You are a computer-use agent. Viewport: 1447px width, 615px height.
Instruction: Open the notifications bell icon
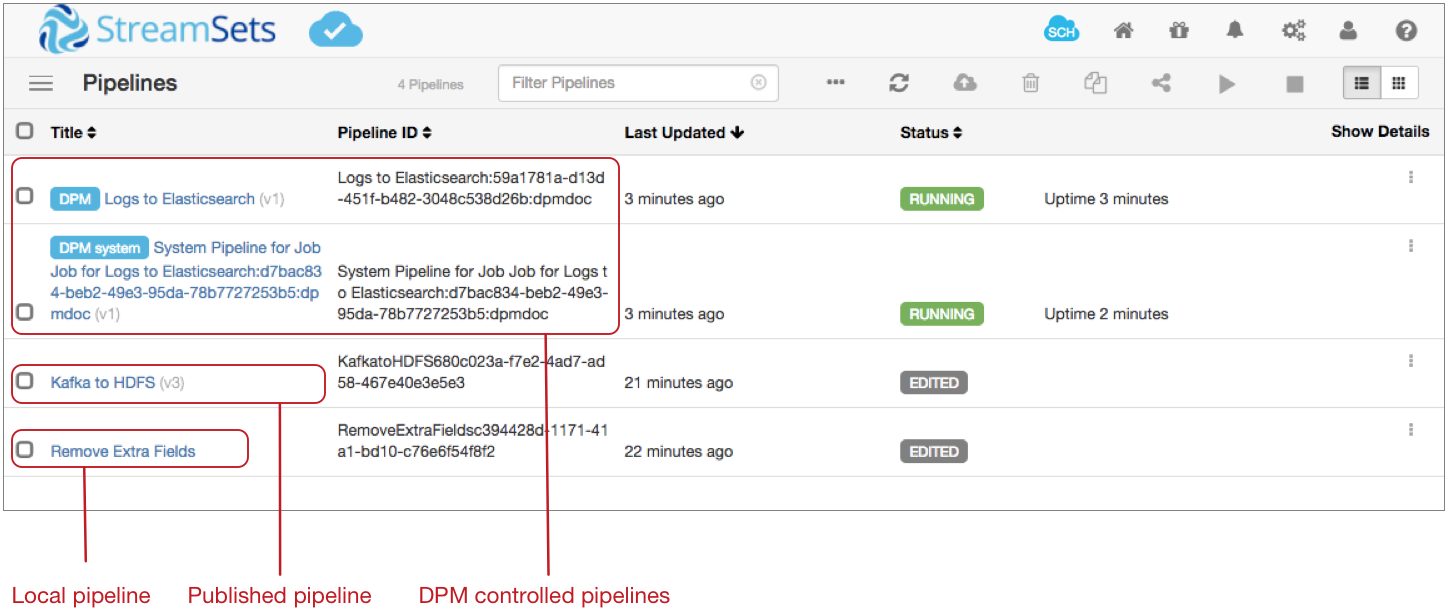(1235, 31)
